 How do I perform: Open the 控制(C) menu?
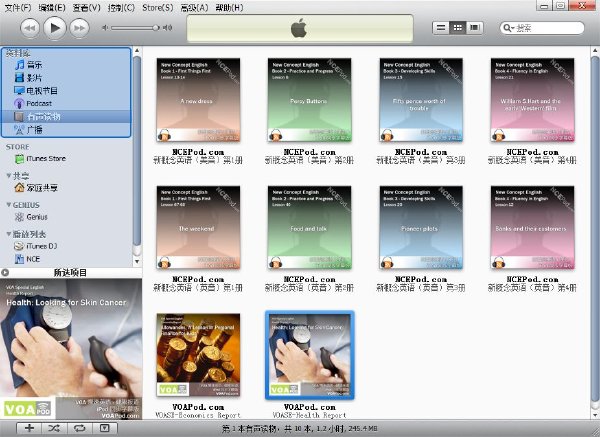click(x=121, y=7)
